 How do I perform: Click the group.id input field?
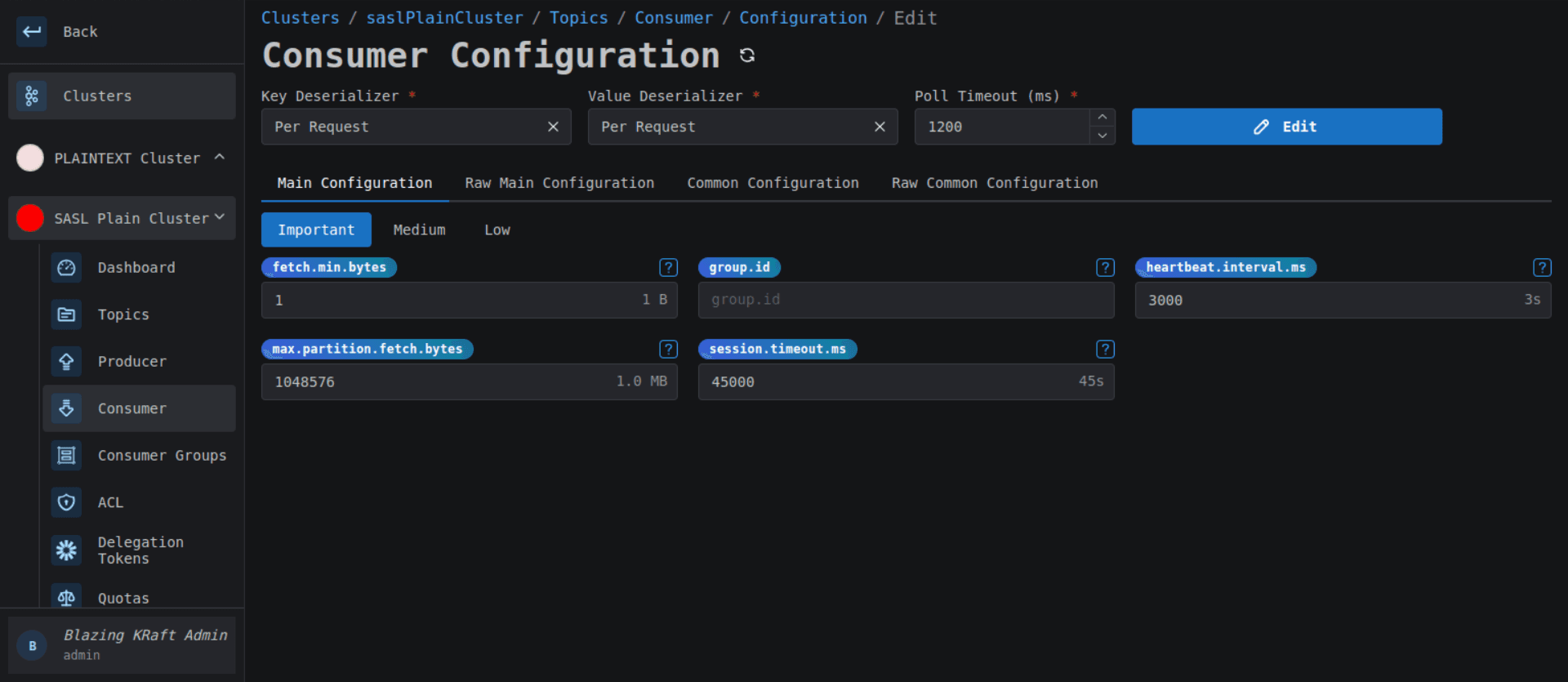(906, 300)
